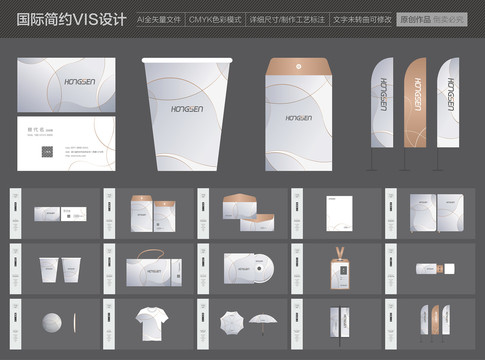Click the brown feather flag banner
The width and height of the screenshot is (485, 360).
pyautogui.click(x=415, y=103)
